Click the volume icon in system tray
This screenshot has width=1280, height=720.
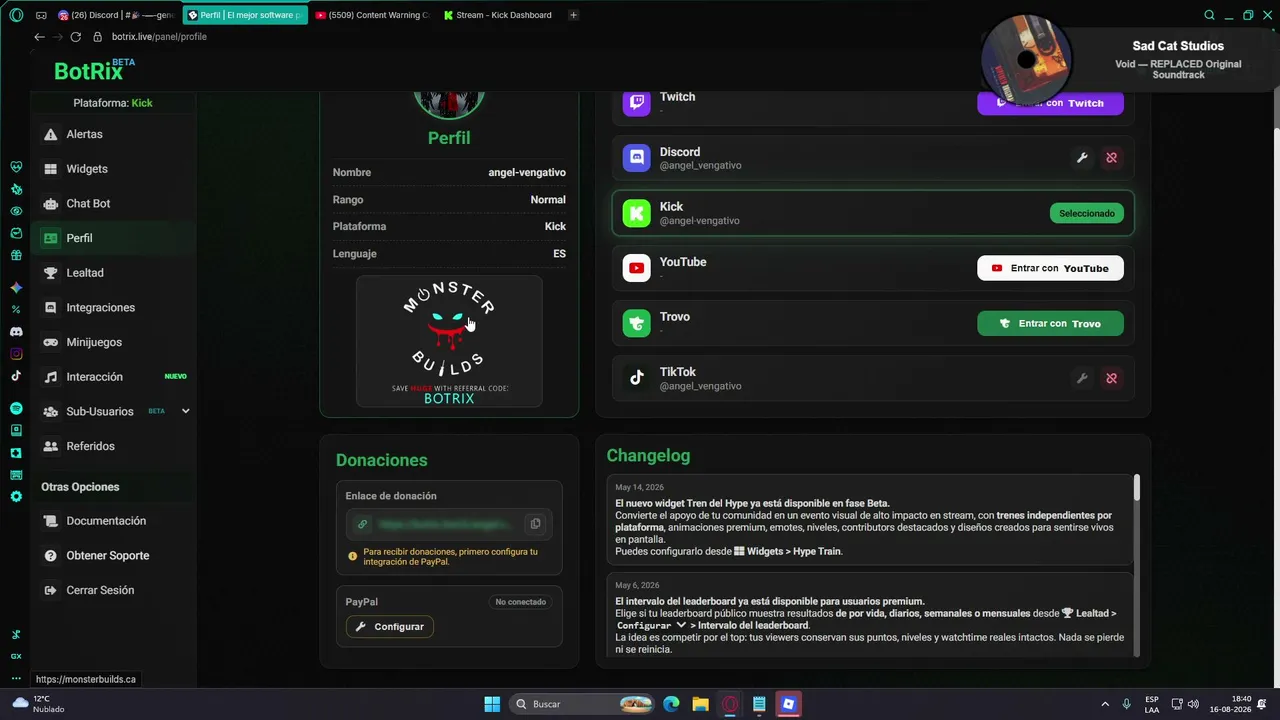point(1193,704)
